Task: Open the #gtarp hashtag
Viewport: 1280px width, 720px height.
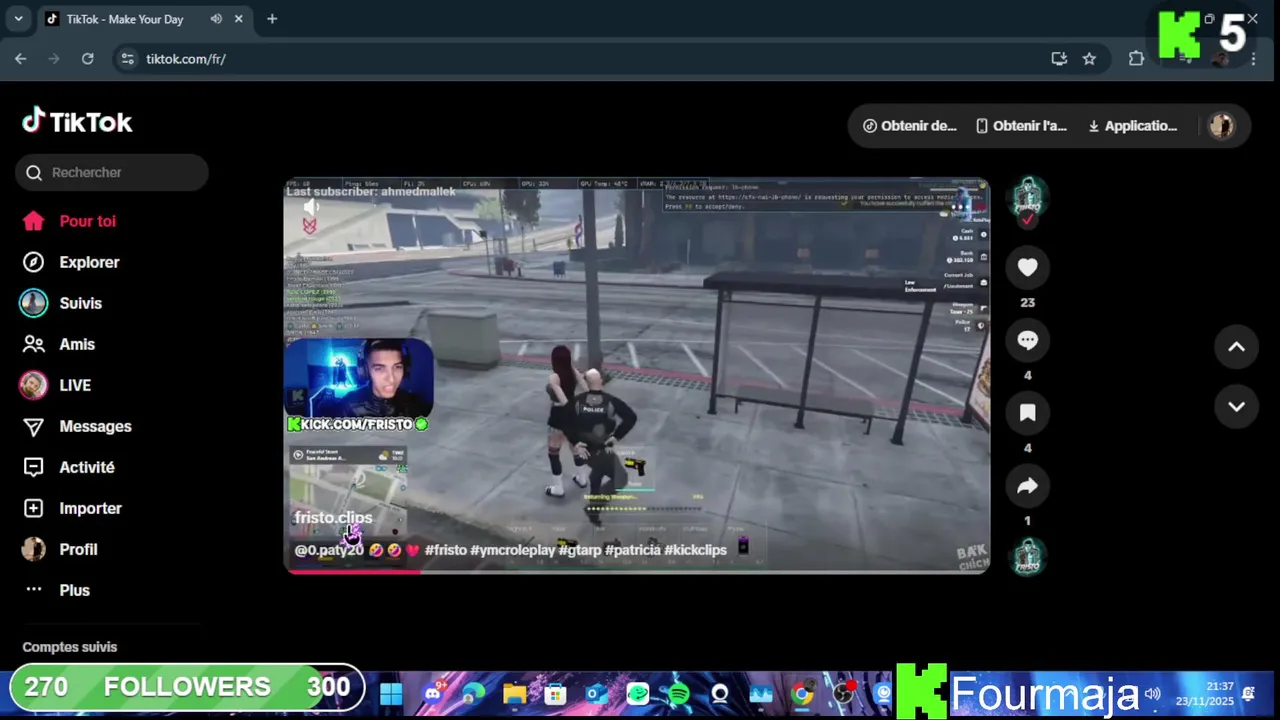Action: pos(580,550)
